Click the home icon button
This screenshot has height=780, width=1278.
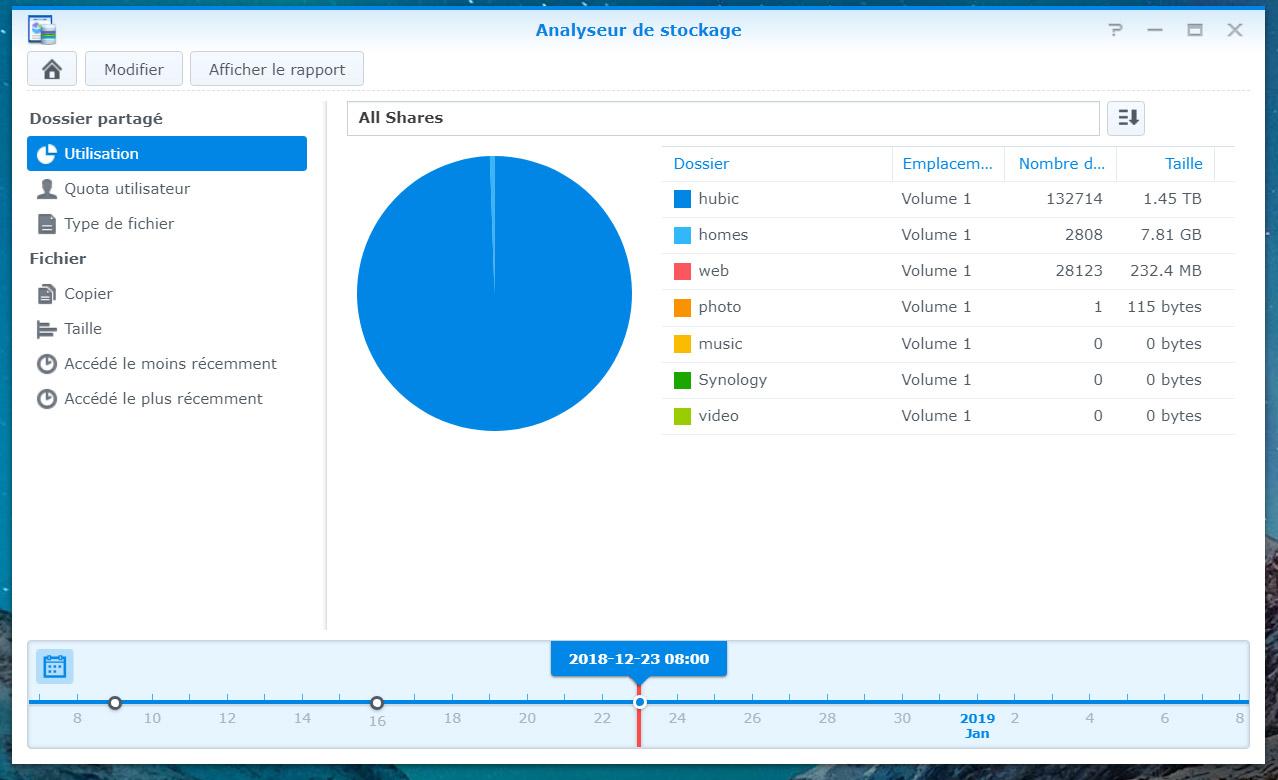52,70
